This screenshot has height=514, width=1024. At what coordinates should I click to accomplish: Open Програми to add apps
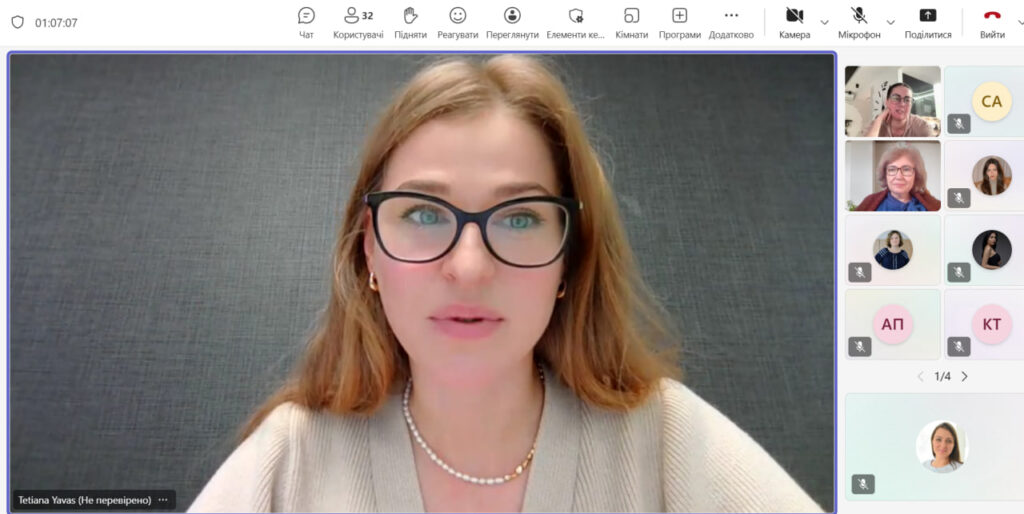pyautogui.click(x=680, y=22)
